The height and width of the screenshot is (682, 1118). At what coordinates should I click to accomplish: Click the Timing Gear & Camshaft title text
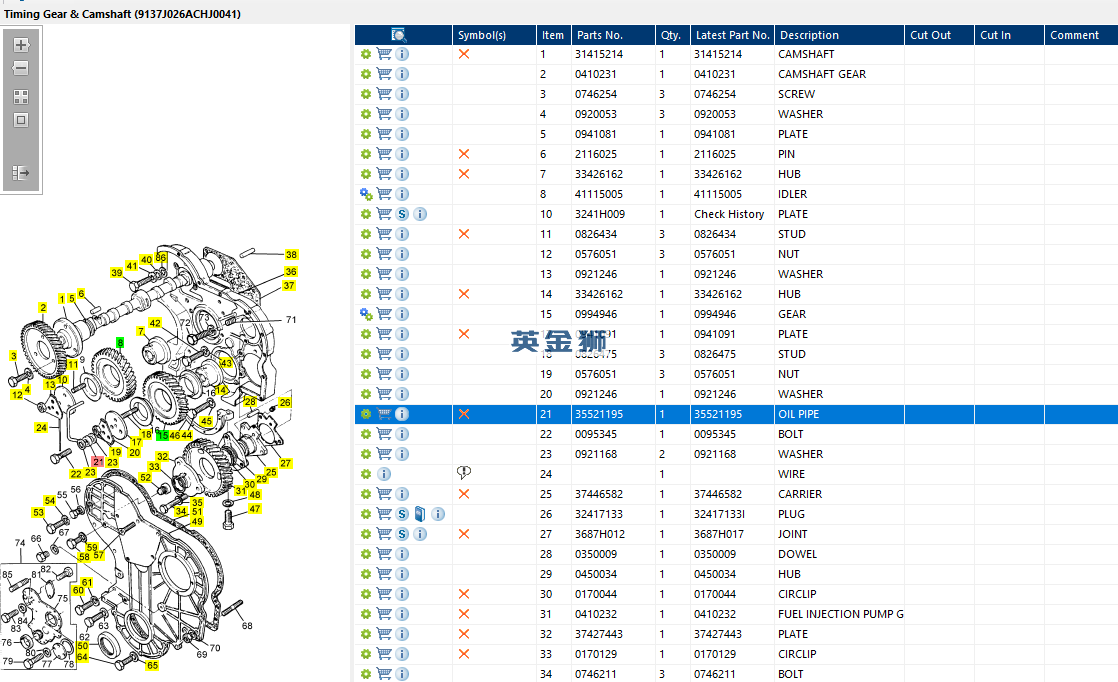pyautogui.click(x=122, y=14)
